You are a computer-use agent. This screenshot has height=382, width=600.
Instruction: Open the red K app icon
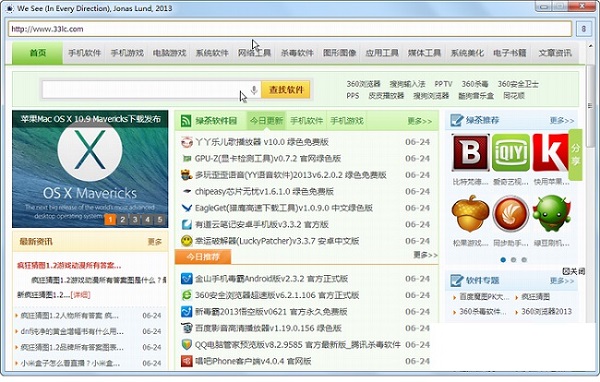point(550,152)
